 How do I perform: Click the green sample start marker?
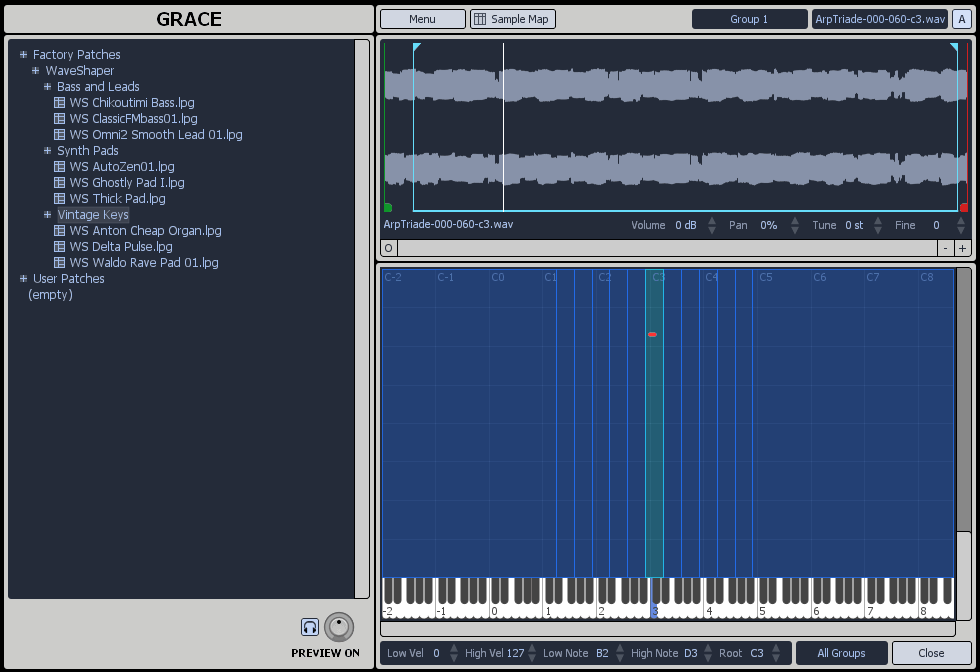click(x=388, y=208)
